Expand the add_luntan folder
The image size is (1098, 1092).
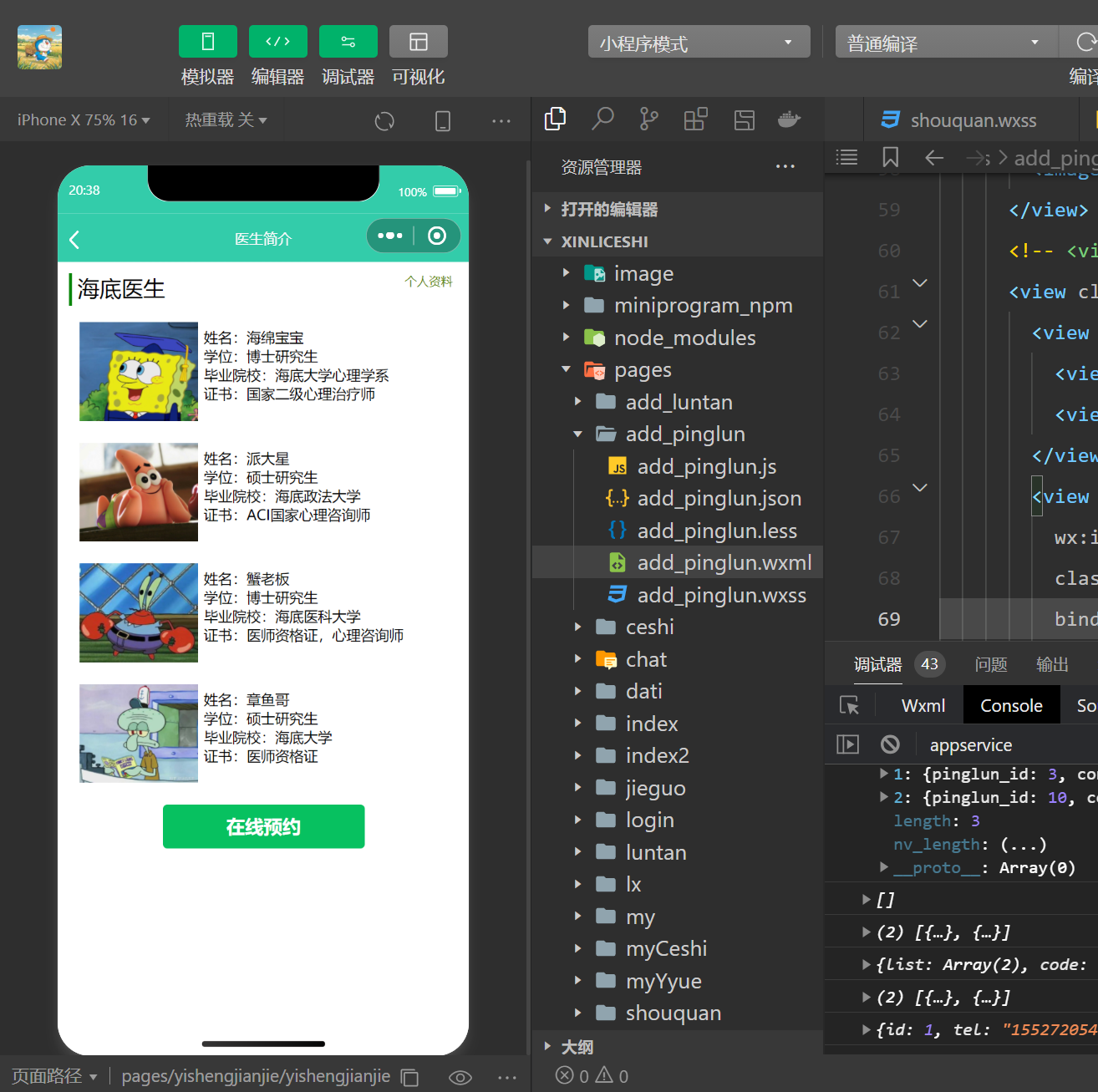(678, 402)
